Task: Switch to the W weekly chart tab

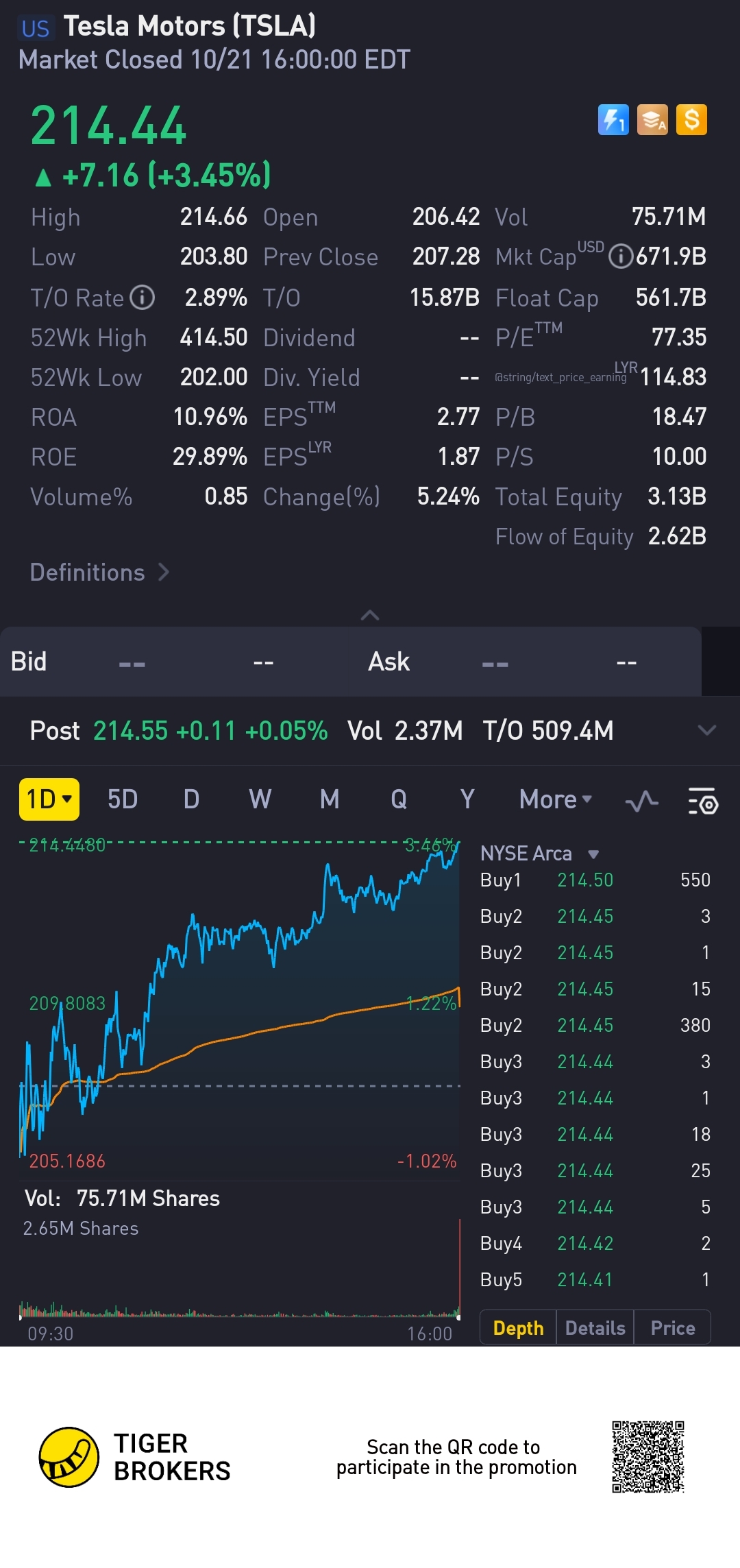Action: [260, 799]
